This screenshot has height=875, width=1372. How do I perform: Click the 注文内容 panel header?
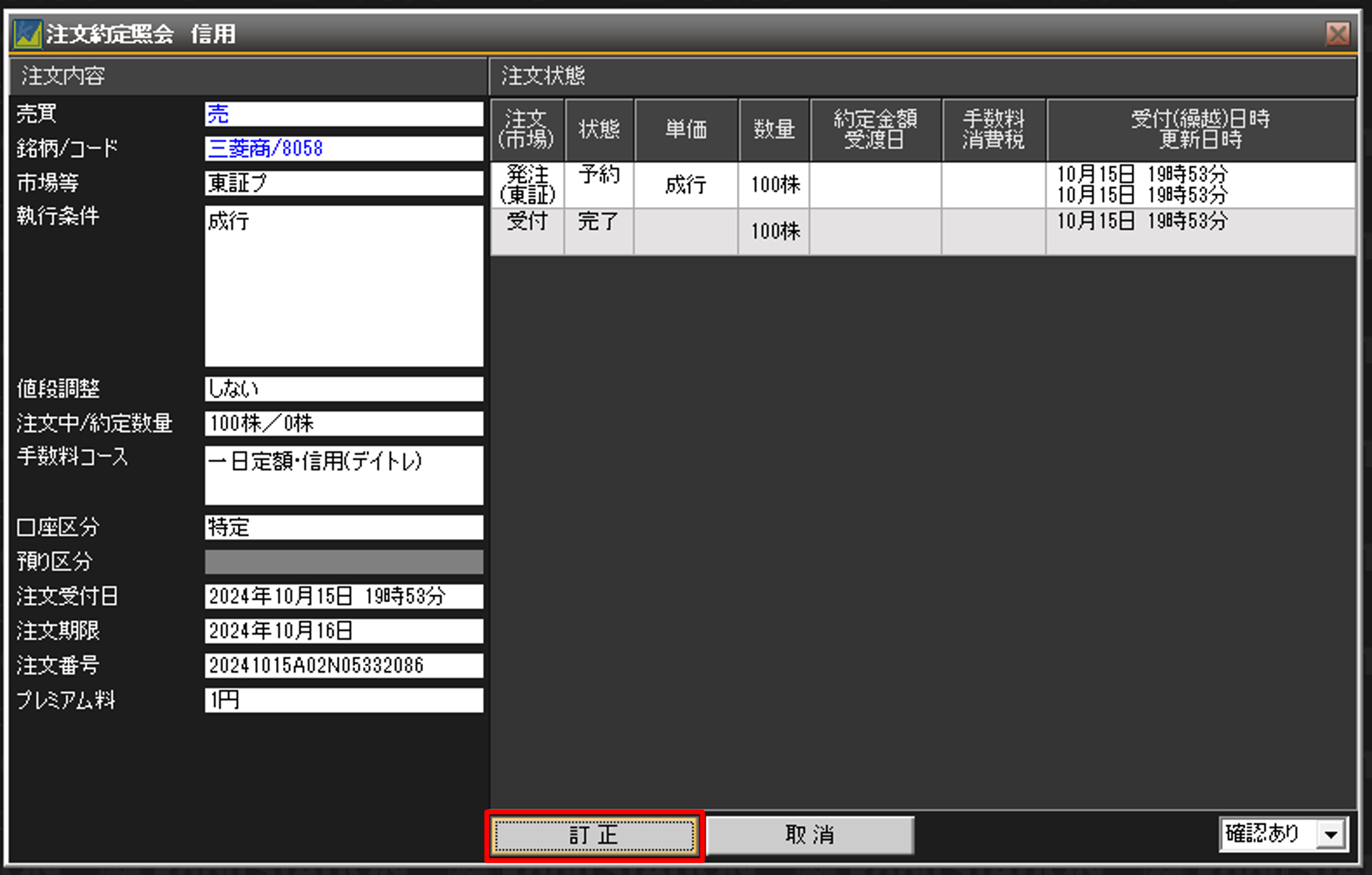pos(248,76)
